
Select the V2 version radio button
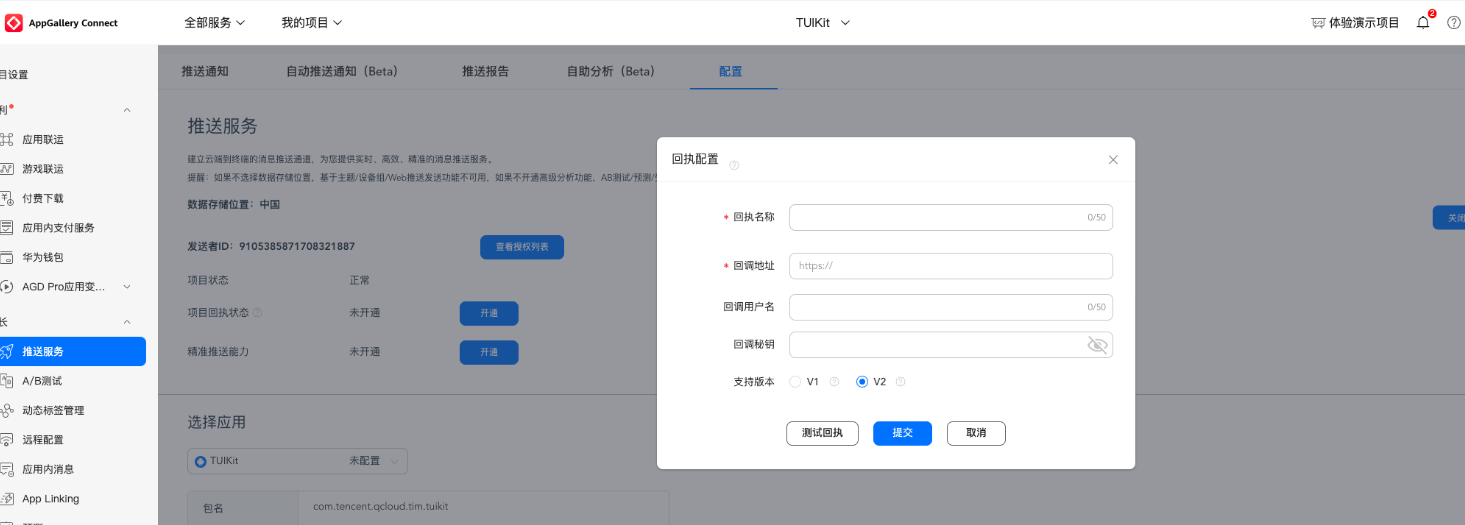click(862, 382)
